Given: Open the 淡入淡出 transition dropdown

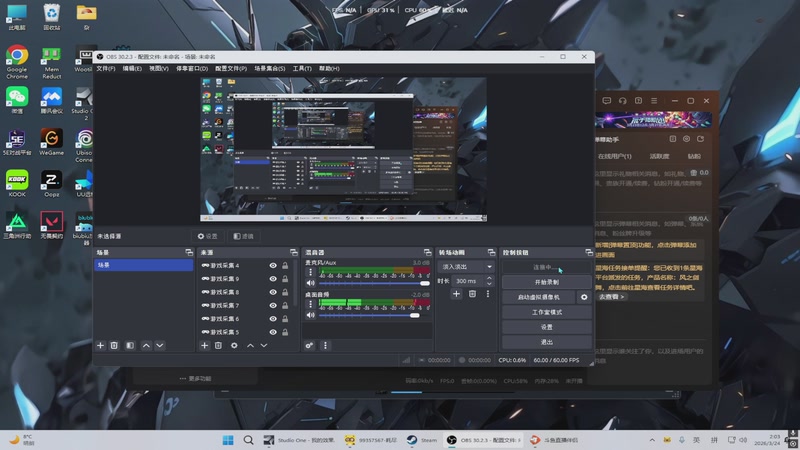Looking at the screenshot, I should click(466, 266).
